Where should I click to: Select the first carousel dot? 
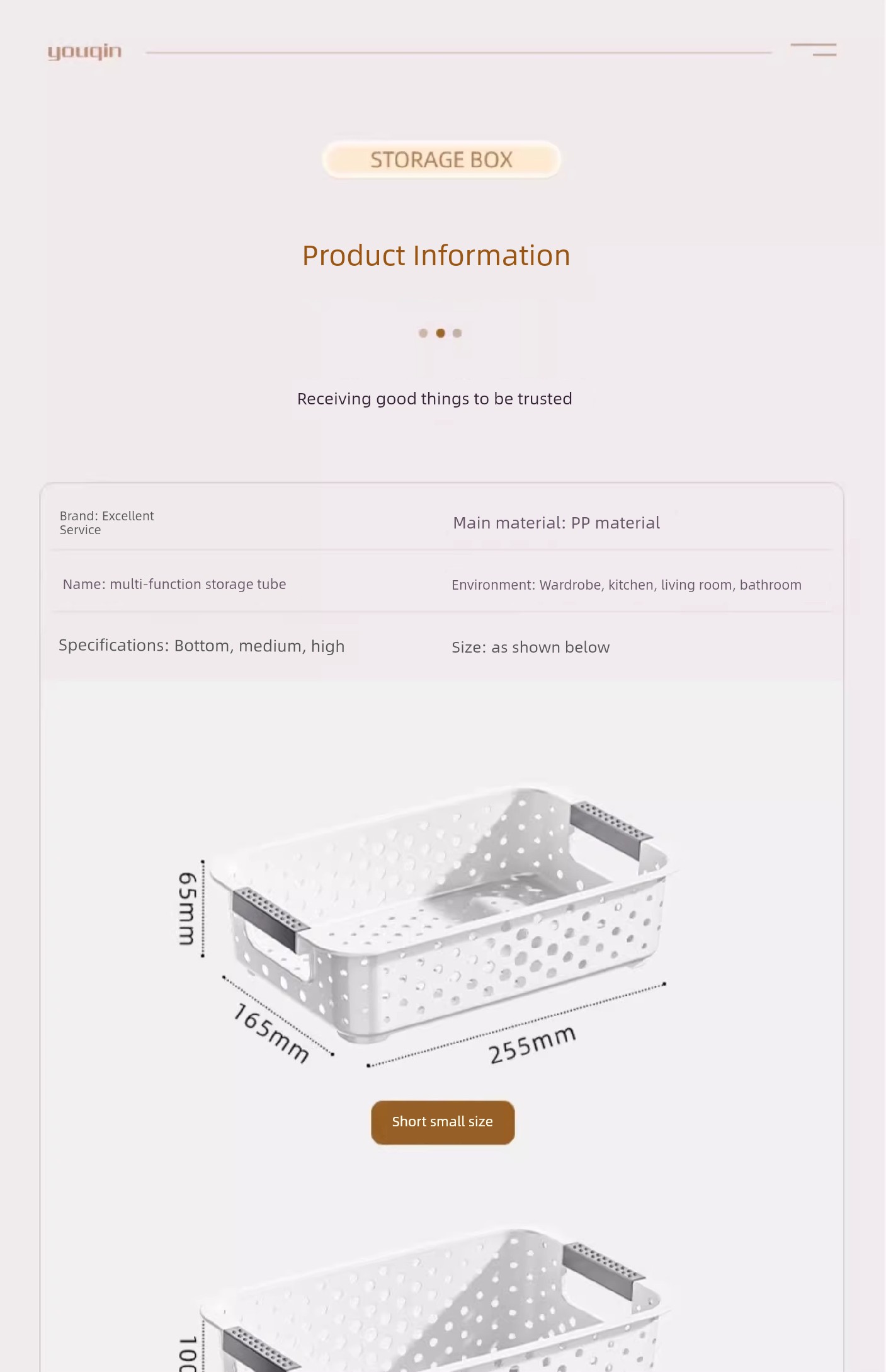423,333
